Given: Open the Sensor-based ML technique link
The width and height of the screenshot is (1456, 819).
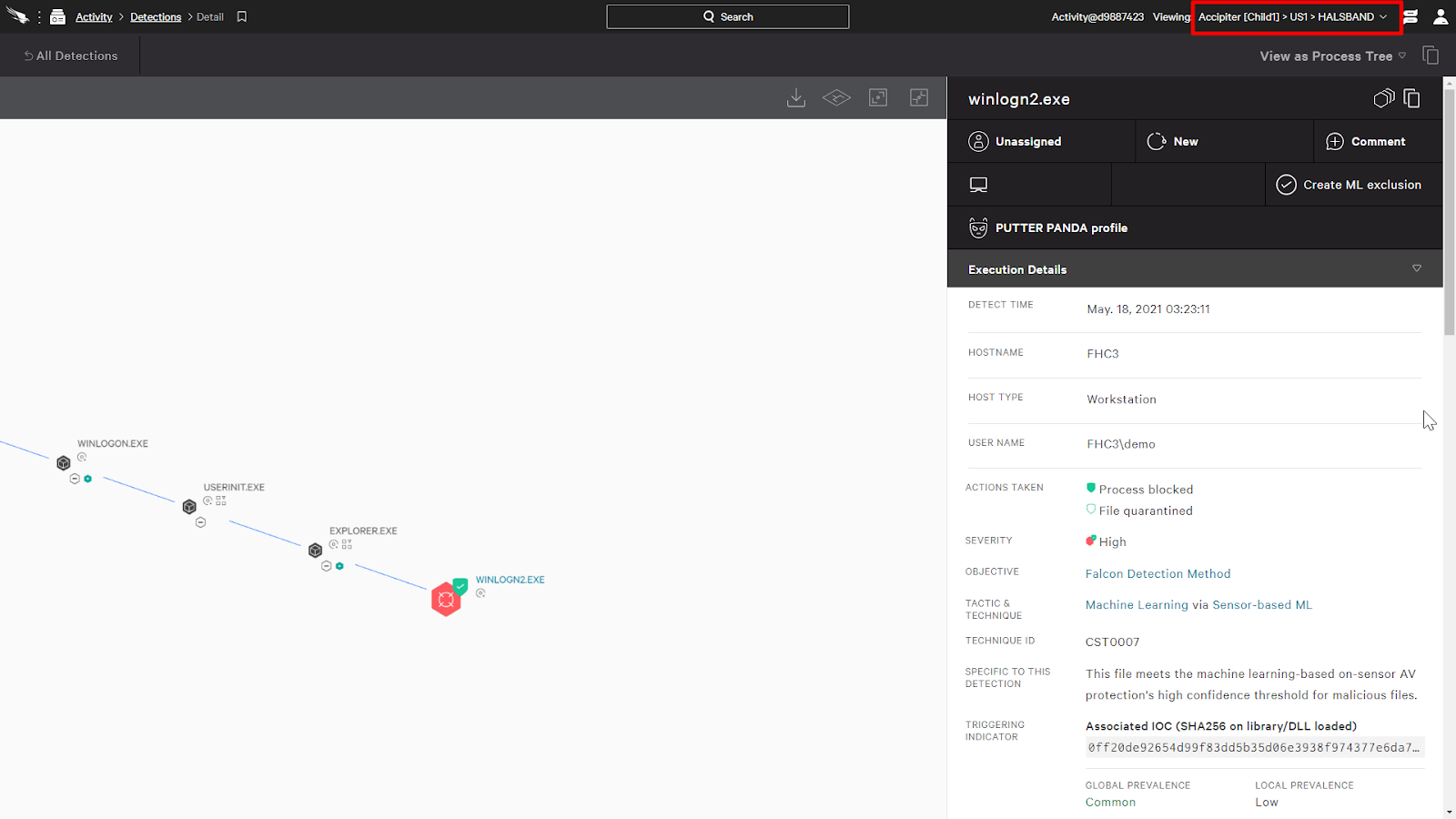Looking at the screenshot, I should 1262,604.
